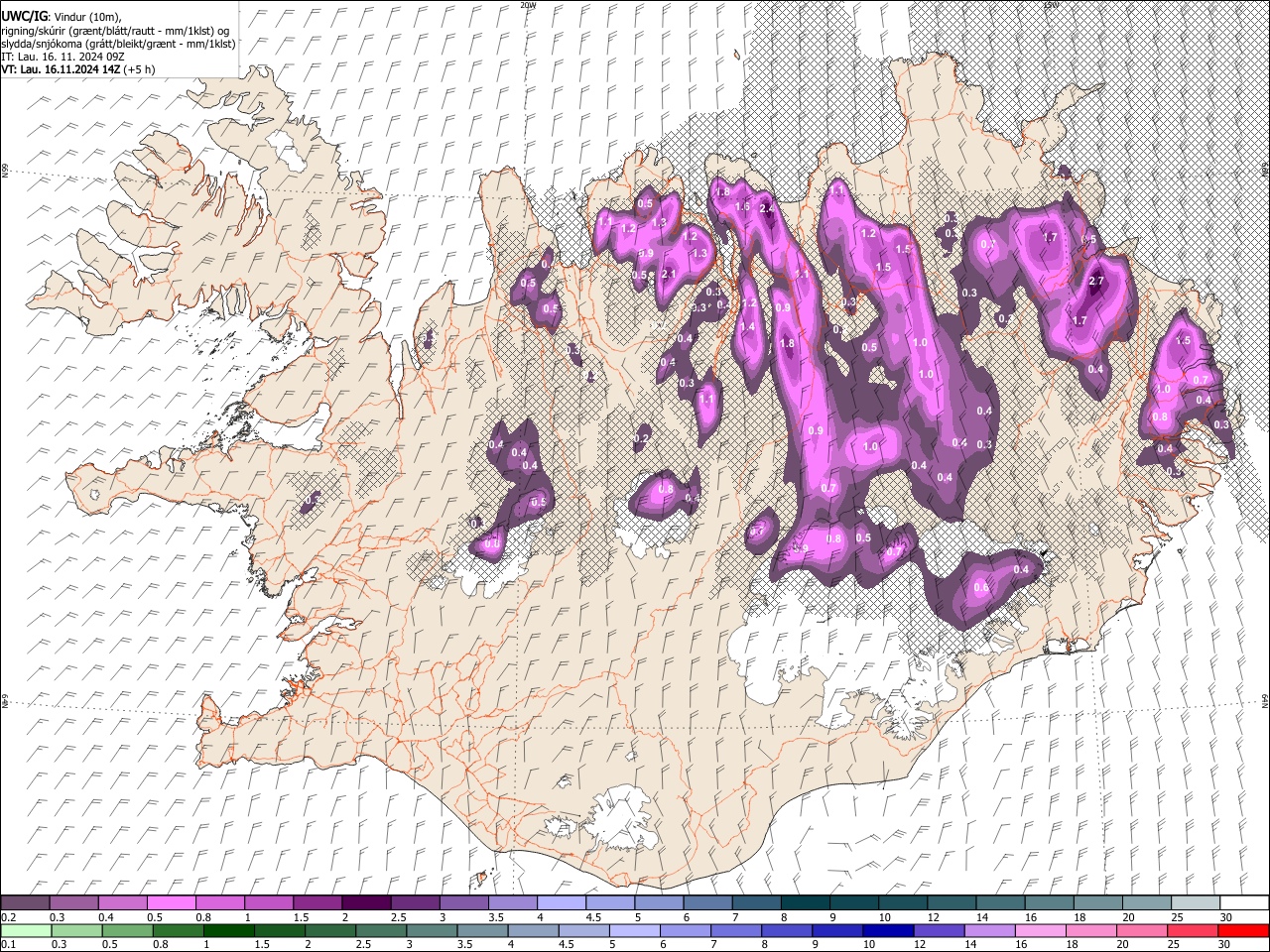Image resolution: width=1270 pixels, height=952 pixels.
Task: Click the light pink rain-scale swatch at 16
Action: tap(1040, 930)
